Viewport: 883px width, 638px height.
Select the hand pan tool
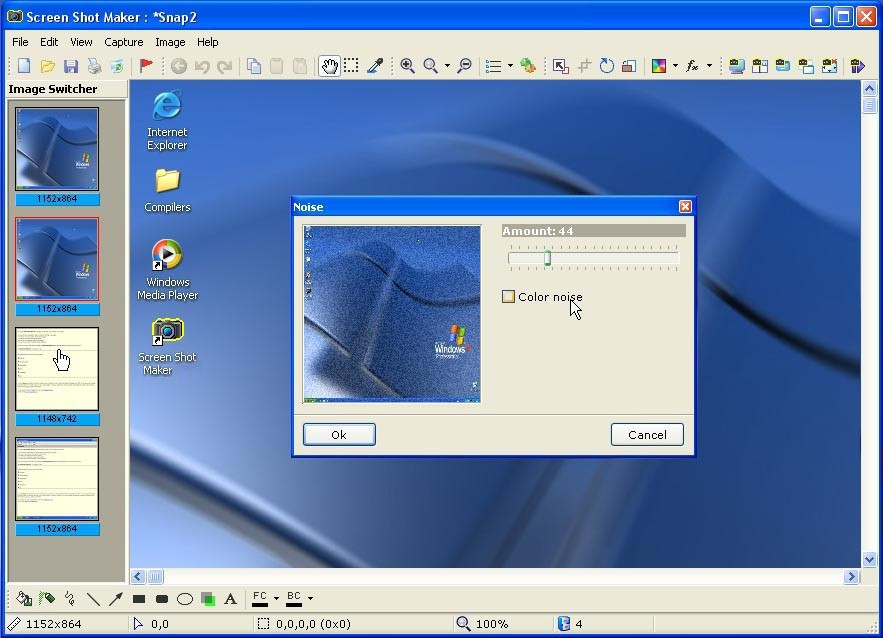point(329,66)
